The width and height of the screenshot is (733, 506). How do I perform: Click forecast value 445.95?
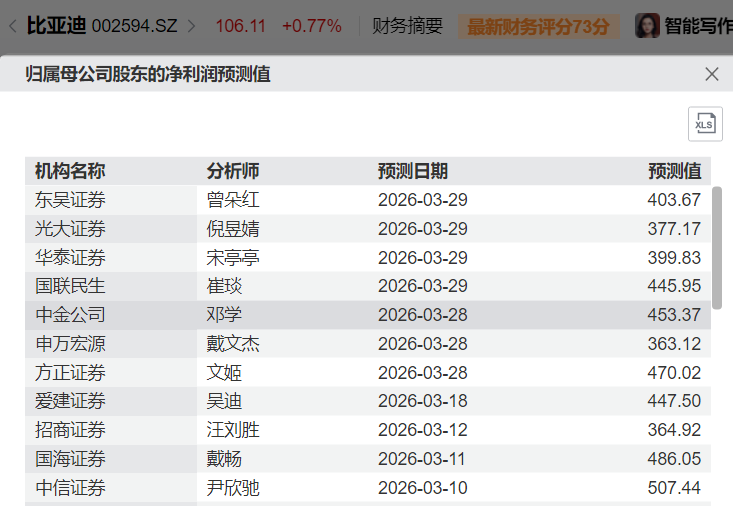point(674,286)
